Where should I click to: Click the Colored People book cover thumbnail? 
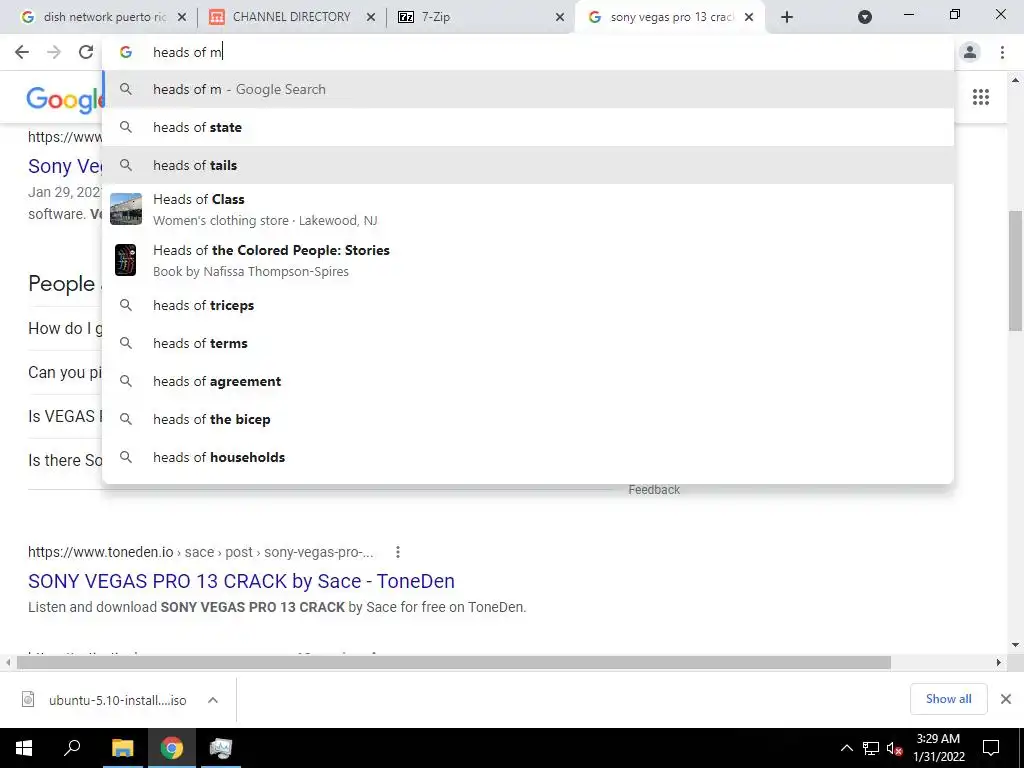pyautogui.click(x=125, y=260)
